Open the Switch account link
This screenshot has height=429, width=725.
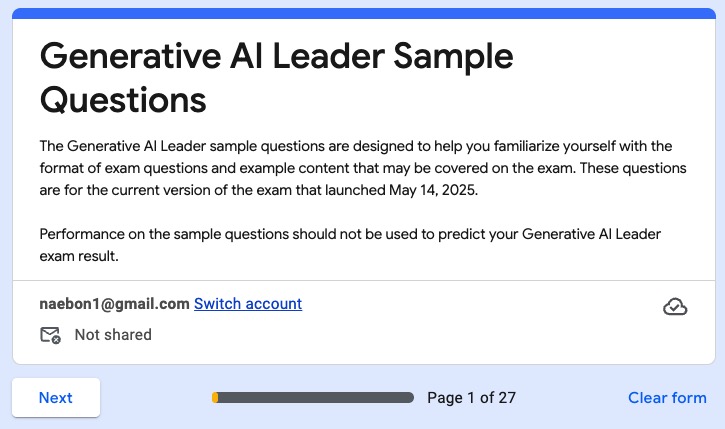(248, 304)
